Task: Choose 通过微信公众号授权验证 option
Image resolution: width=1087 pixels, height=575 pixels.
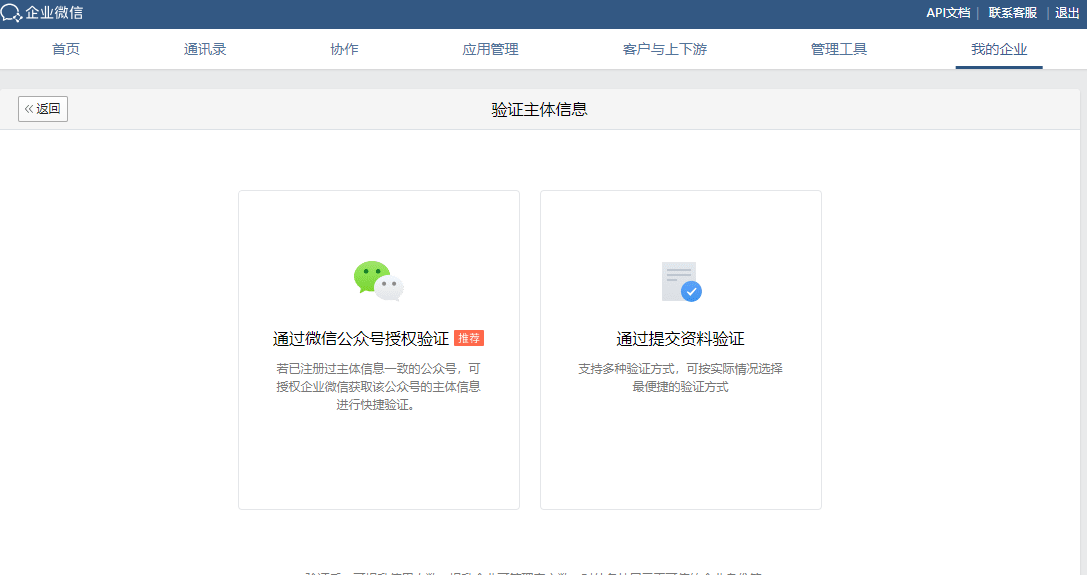Action: [x=379, y=350]
